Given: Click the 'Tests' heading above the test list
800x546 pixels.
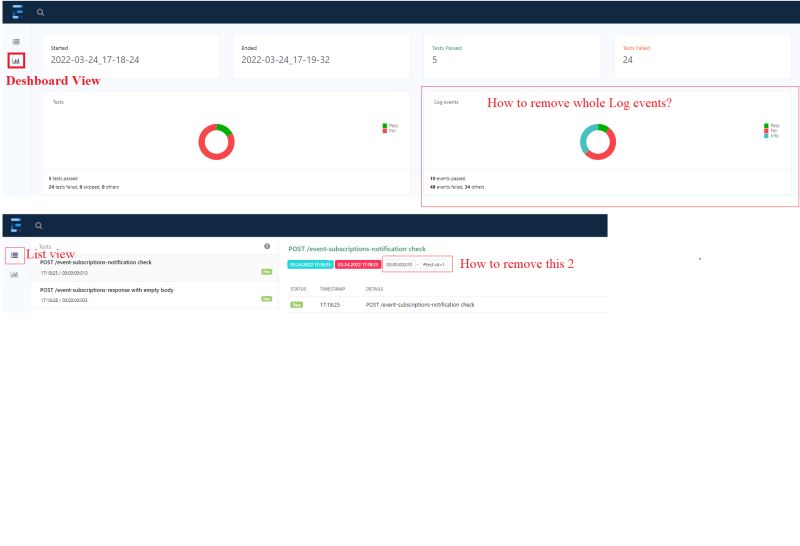Looking at the screenshot, I should click(45, 246).
